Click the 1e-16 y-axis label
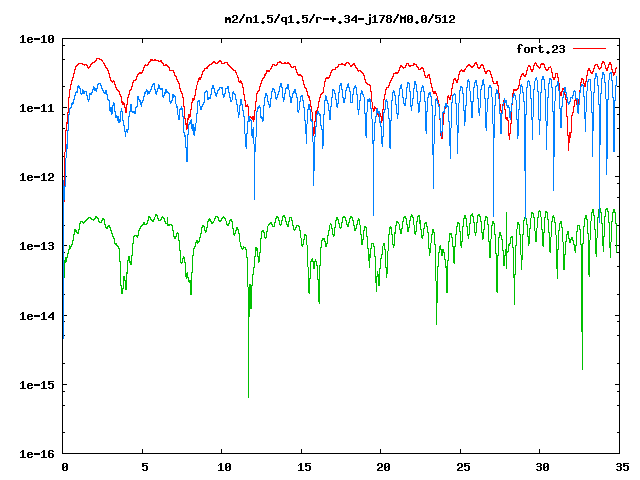640x480 pixels. tap(37, 454)
